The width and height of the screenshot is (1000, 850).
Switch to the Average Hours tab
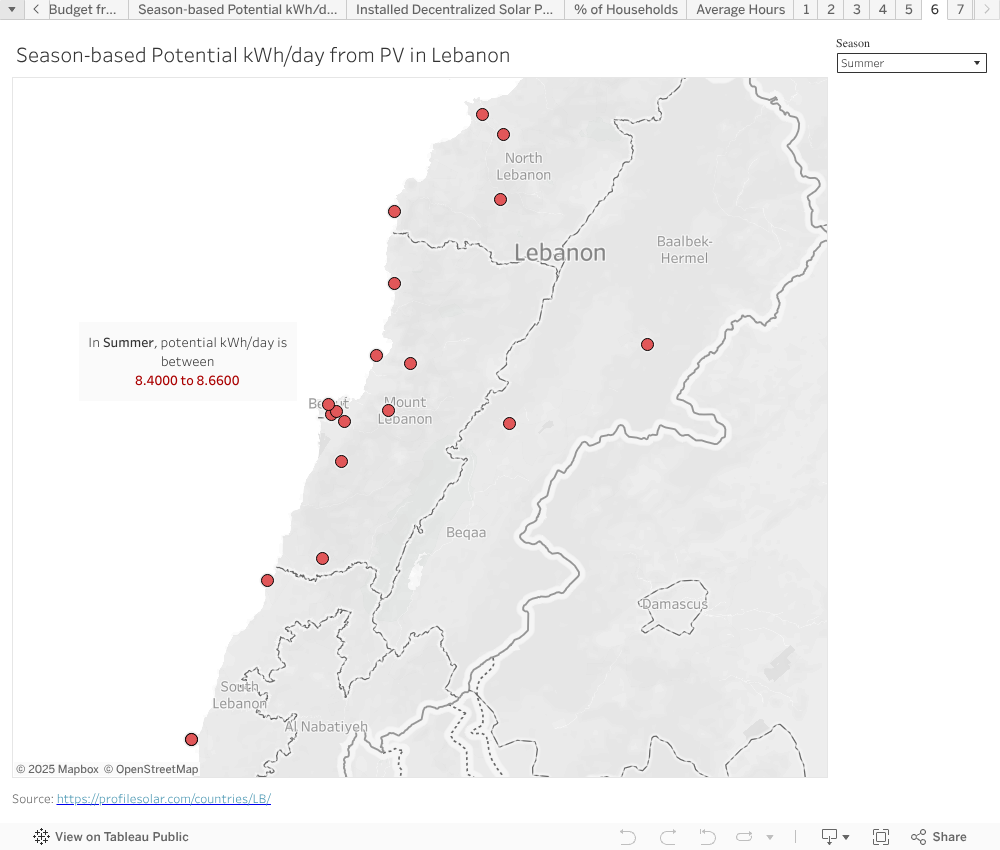[x=740, y=10]
